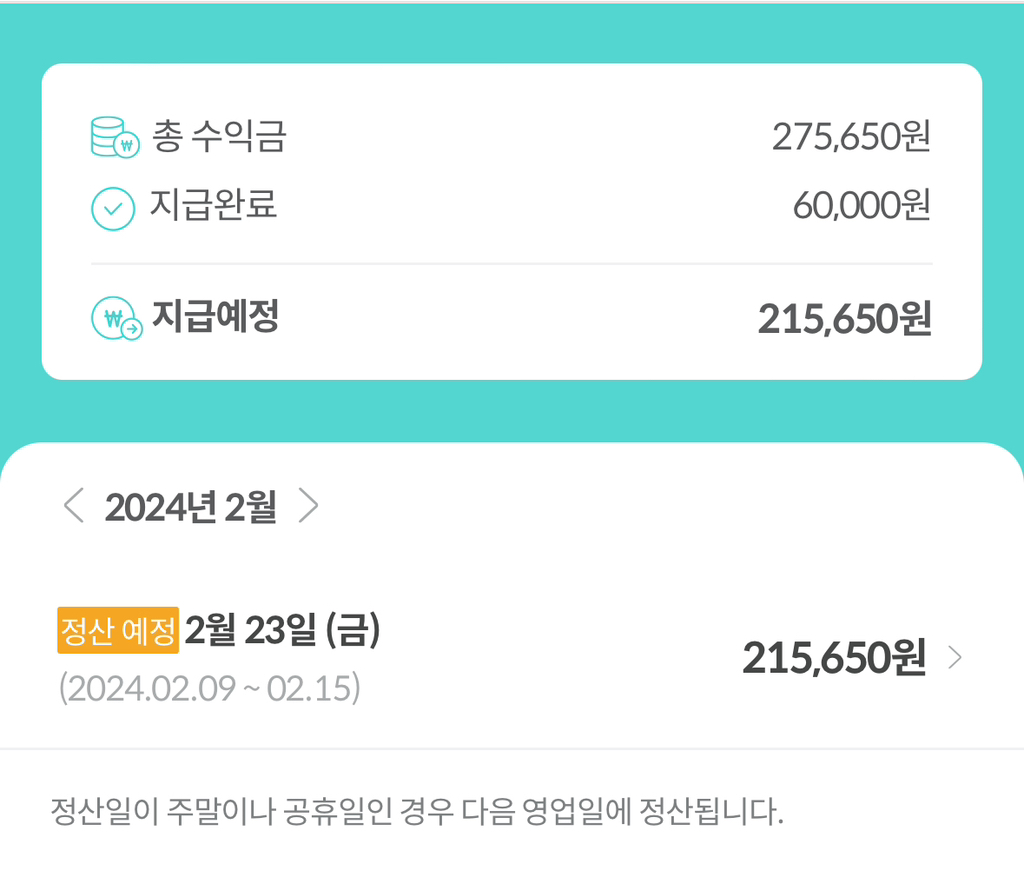
Task: Click the divider line above 지급예정
Action: [x=511, y=264]
